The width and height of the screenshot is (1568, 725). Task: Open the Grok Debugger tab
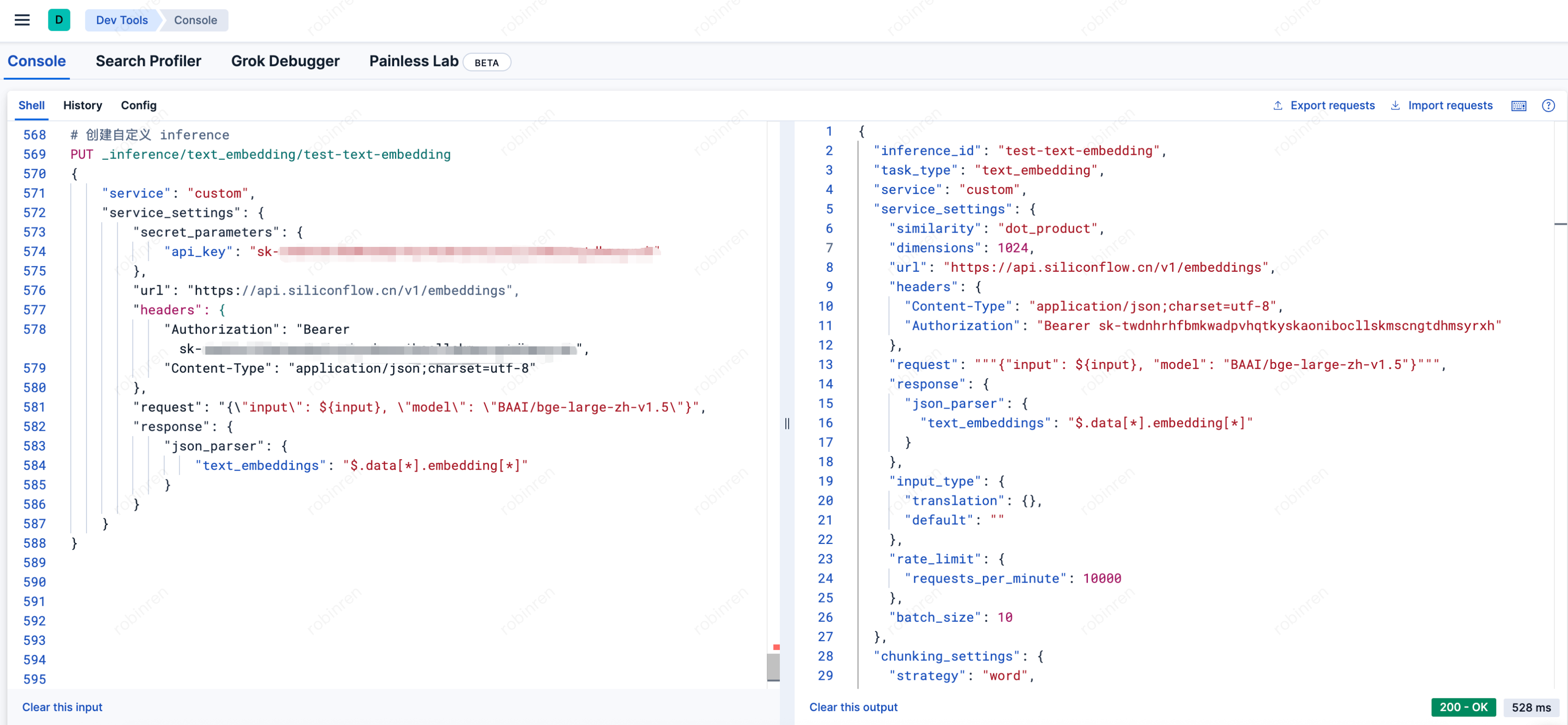point(285,61)
